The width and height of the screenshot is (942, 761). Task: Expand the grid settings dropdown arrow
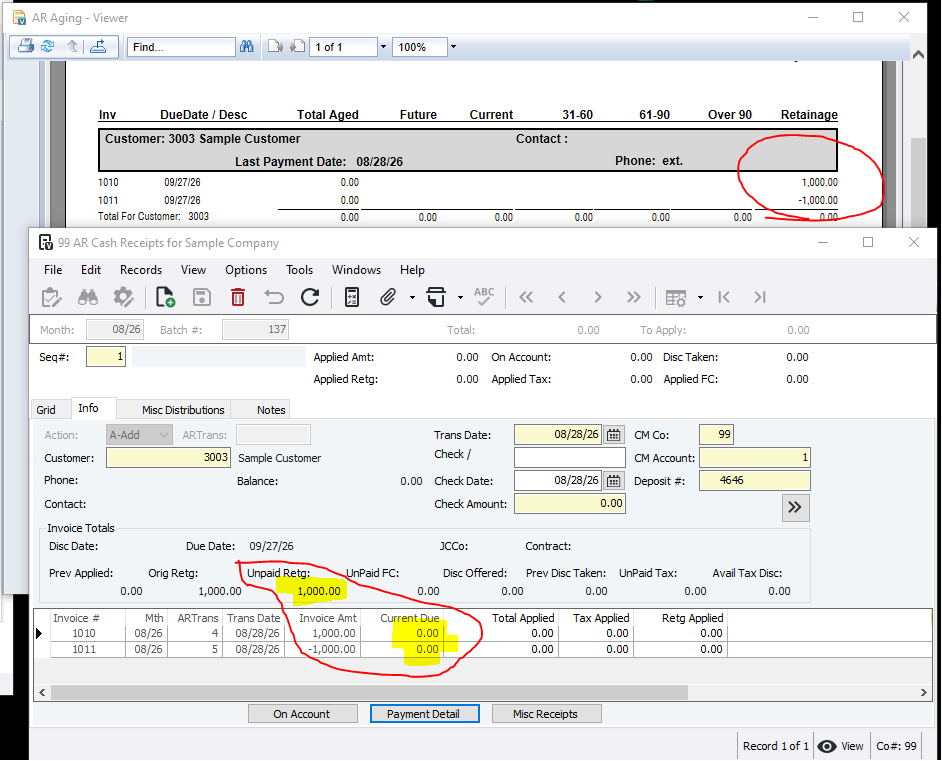pyautogui.click(x=700, y=298)
